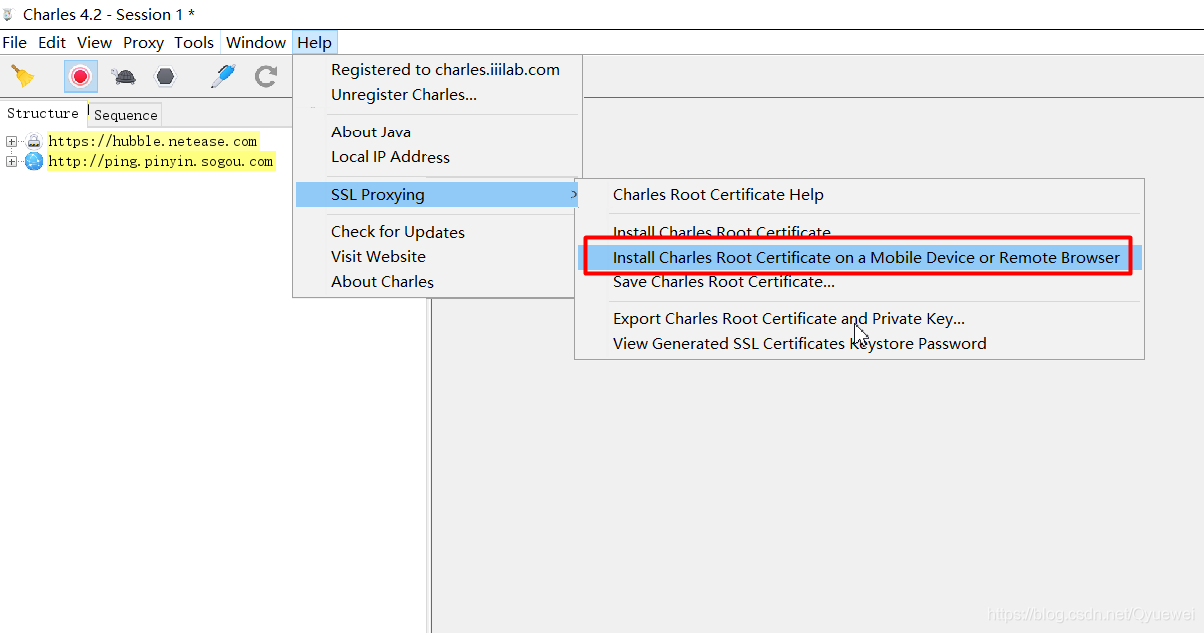Close the Help menu
The height and width of the screenshot is (633, 1204).
point(315,42)
